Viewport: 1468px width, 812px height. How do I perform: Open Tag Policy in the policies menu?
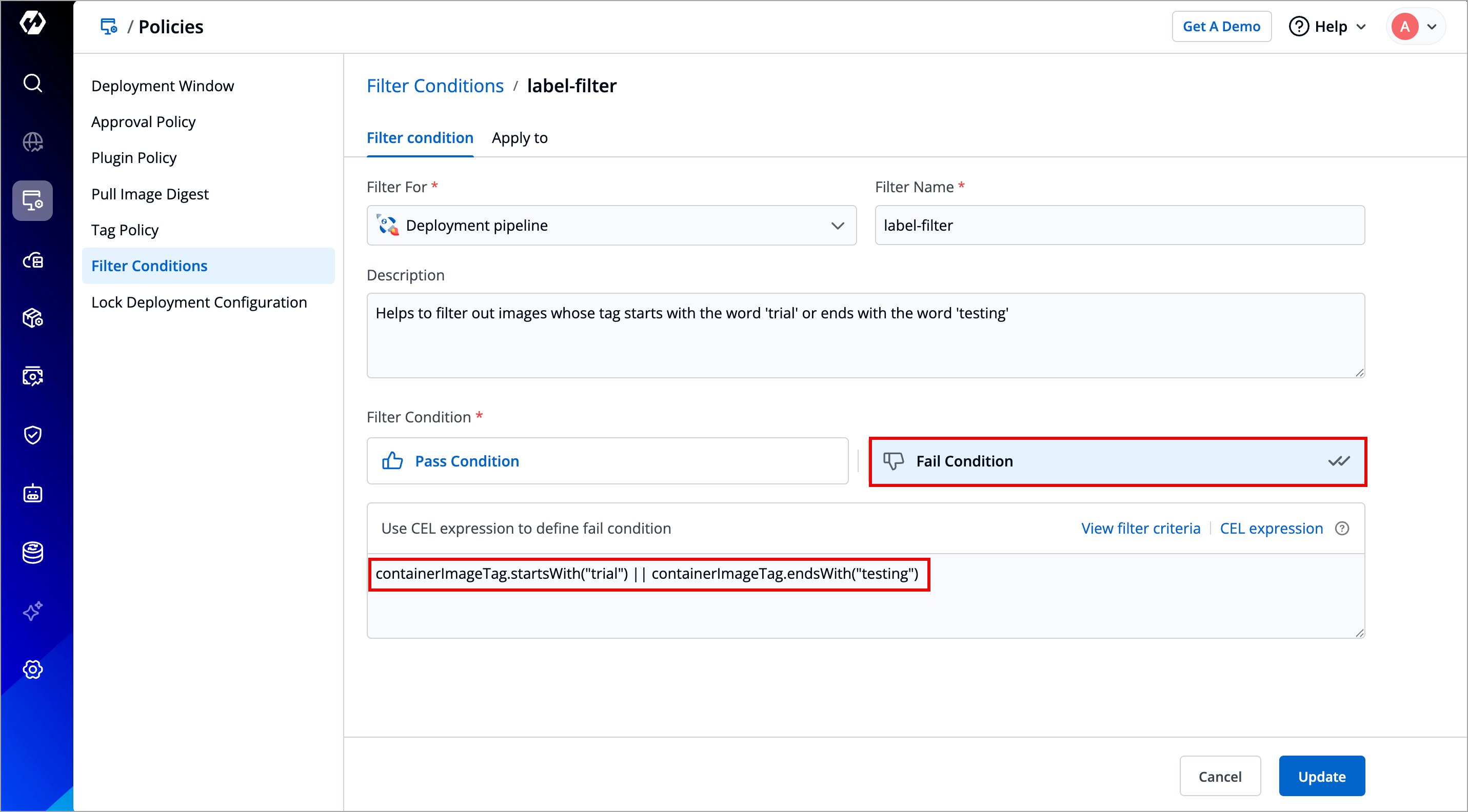click(125, 230)
